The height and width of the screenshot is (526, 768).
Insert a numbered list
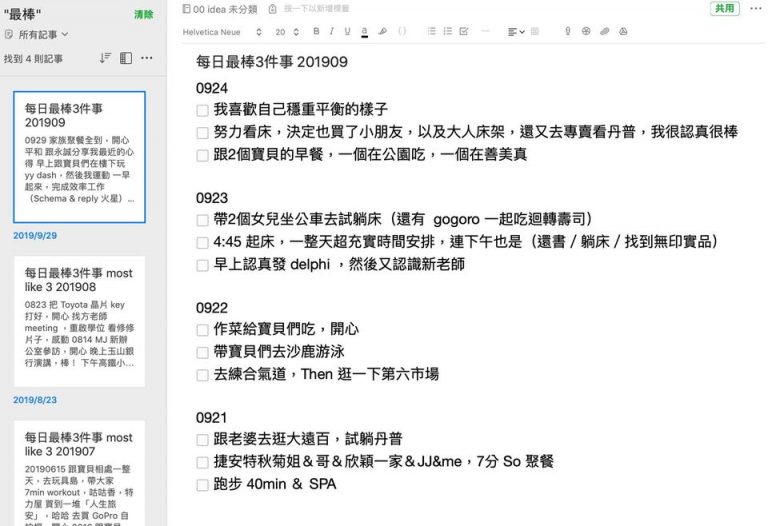point(448,31)
